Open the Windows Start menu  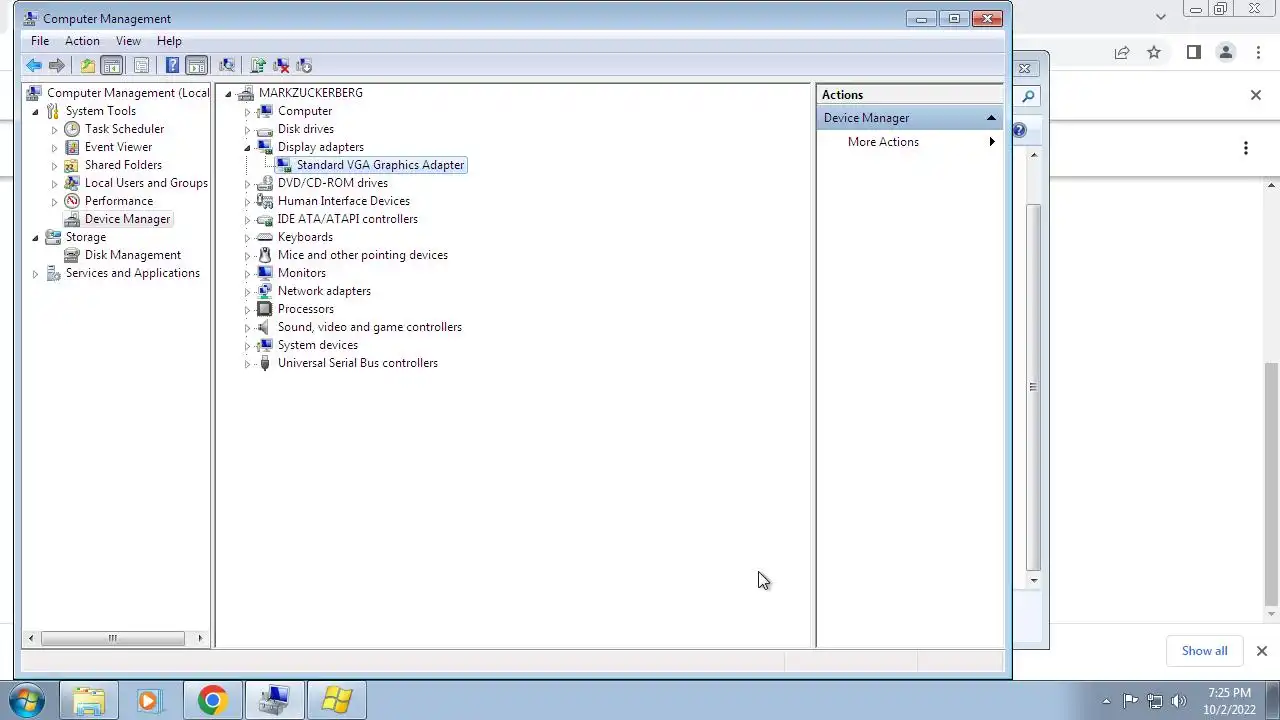tap(27, 700)
